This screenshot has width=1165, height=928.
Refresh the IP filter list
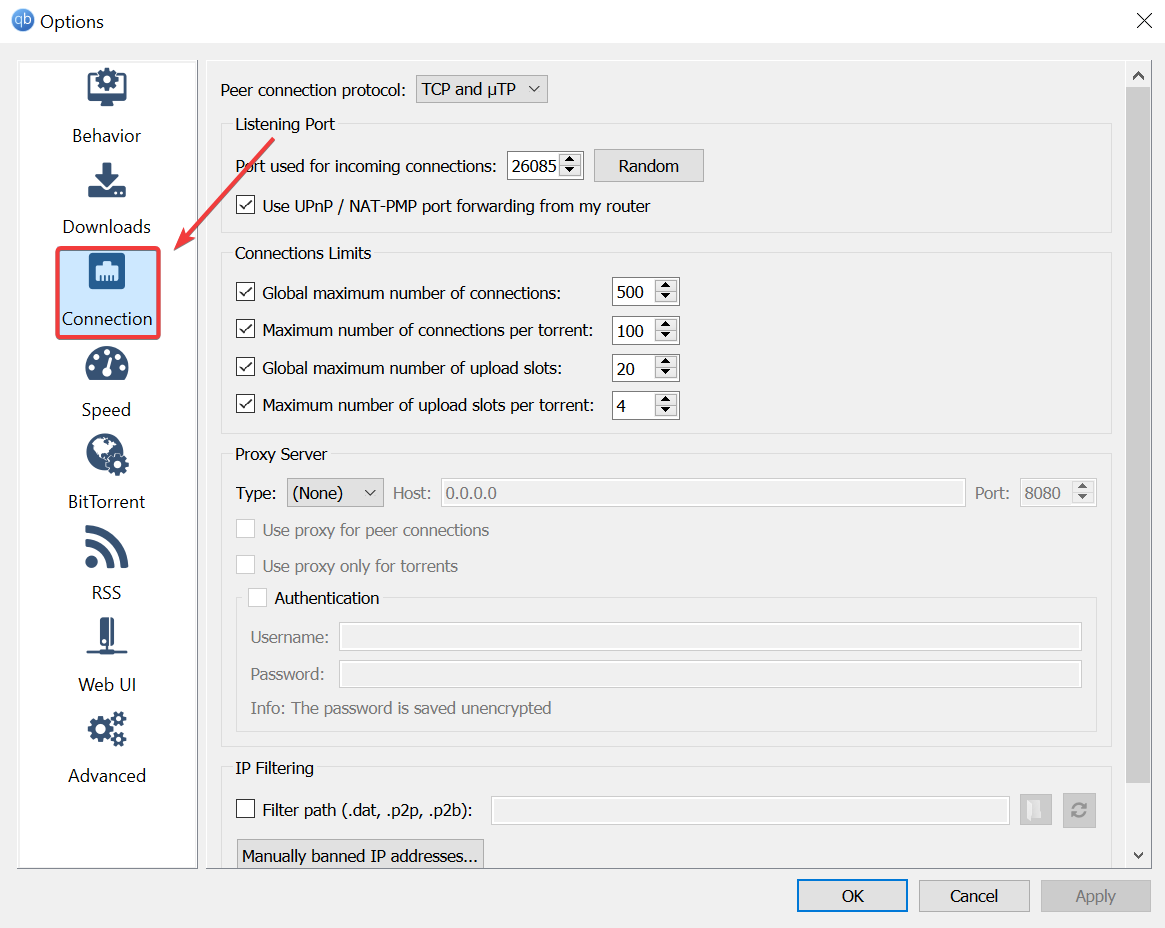(x=1079, y=810)
